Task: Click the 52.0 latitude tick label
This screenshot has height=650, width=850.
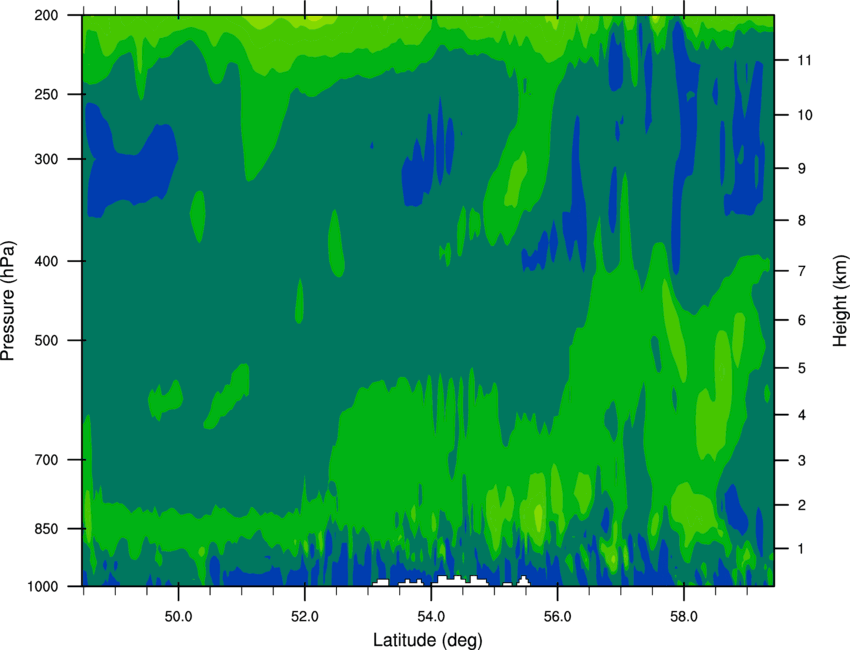Action: coord(305,617)
